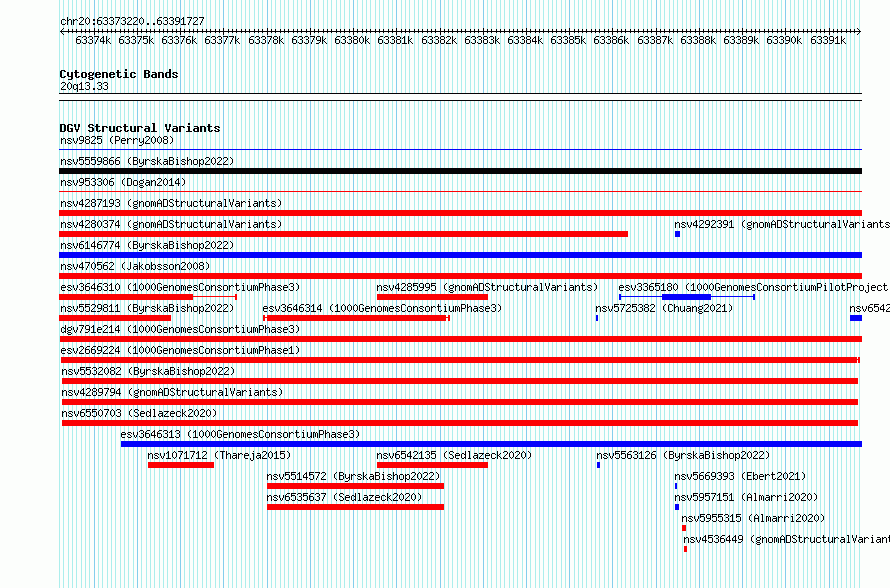The height and width of the screenshot is (588, 890).
Task: Select the 63388k mark on the ruler
Action: (698, 40)
